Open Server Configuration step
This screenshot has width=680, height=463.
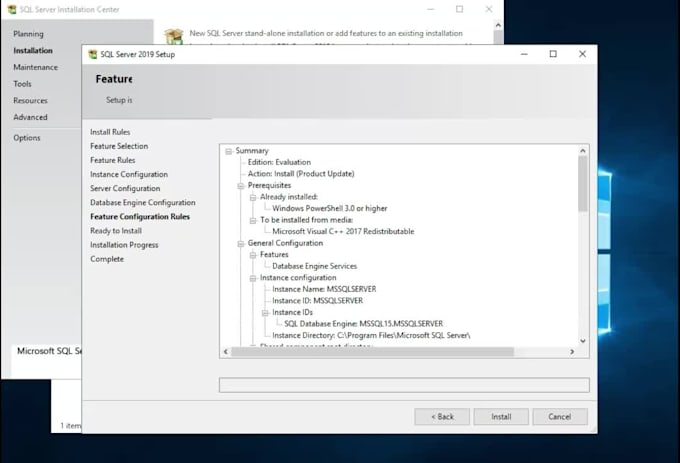coord(125,189)
